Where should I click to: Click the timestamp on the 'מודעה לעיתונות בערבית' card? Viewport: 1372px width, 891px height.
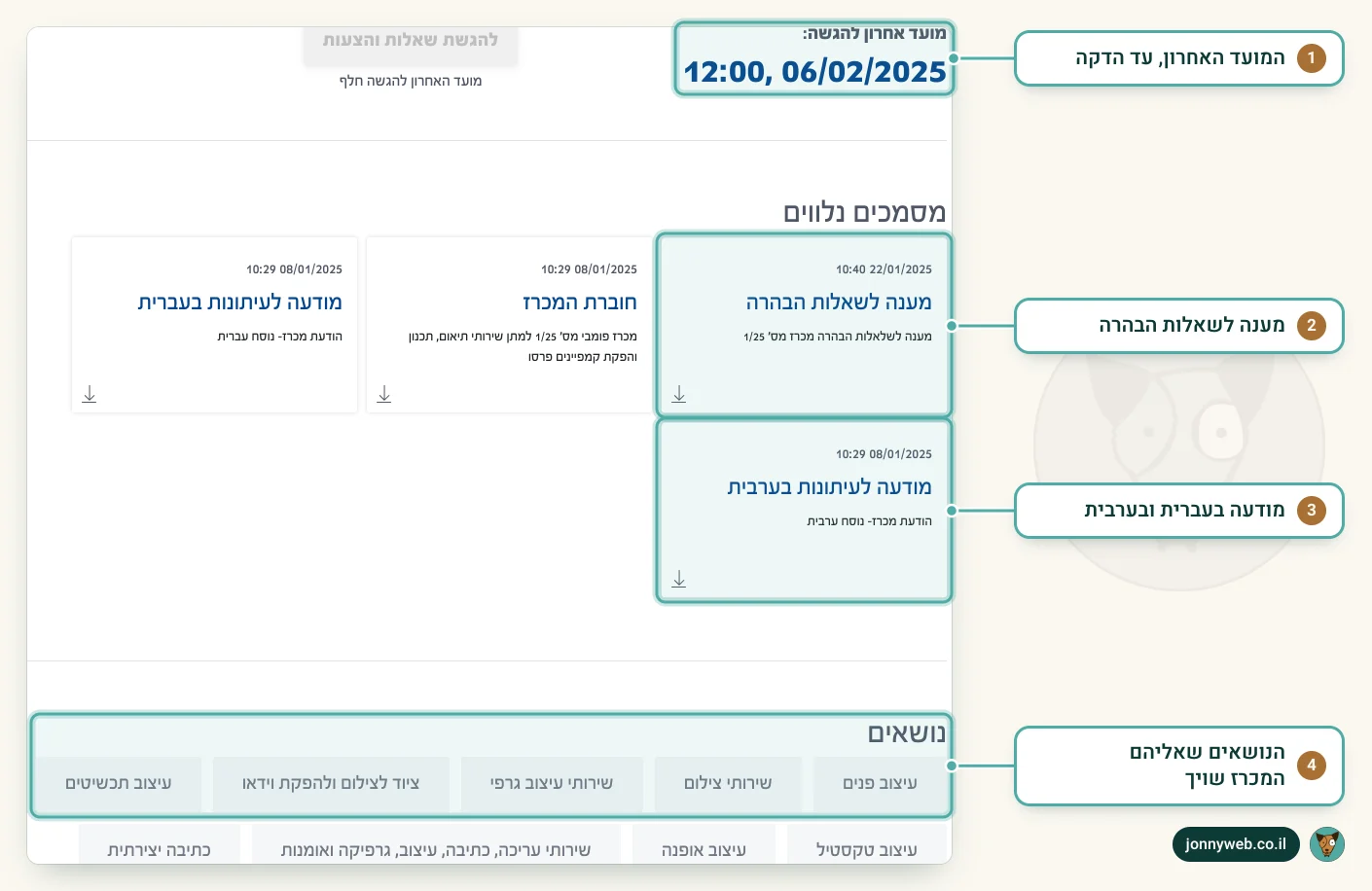884,454
